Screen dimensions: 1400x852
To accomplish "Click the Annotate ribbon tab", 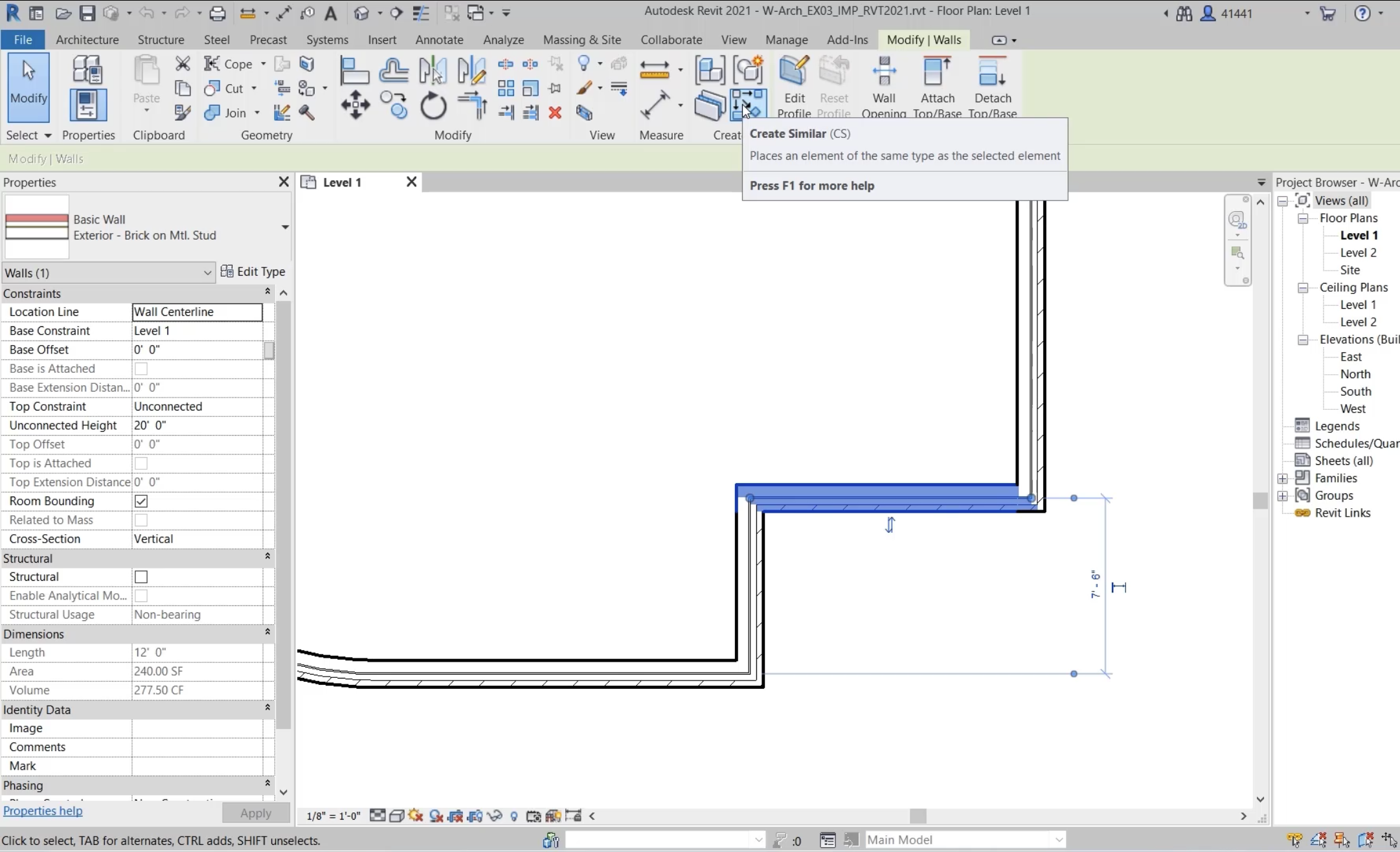I will coord(439,39).
